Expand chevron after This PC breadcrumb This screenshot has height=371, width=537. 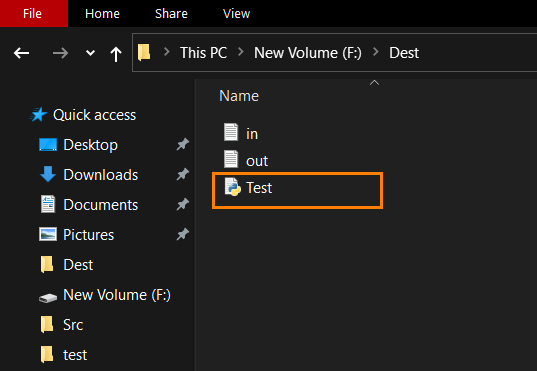[x=241, y=52]
